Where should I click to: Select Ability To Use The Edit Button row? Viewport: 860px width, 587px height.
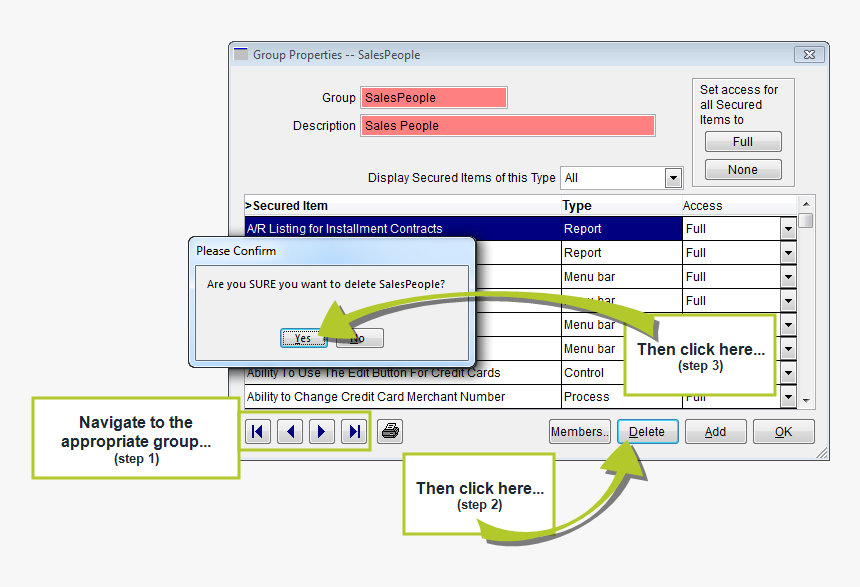(403, 374)
